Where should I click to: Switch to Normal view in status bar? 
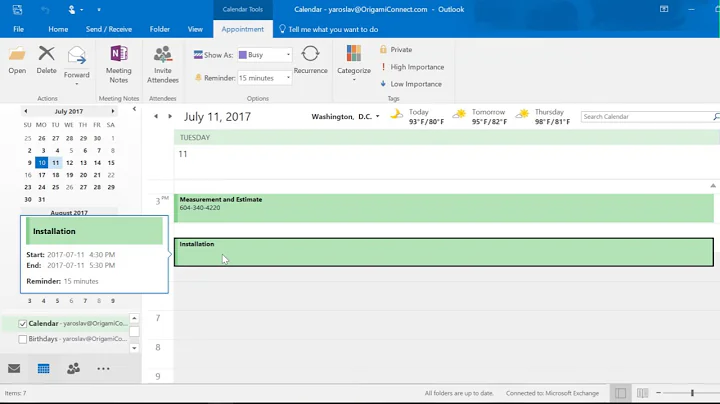620,393
